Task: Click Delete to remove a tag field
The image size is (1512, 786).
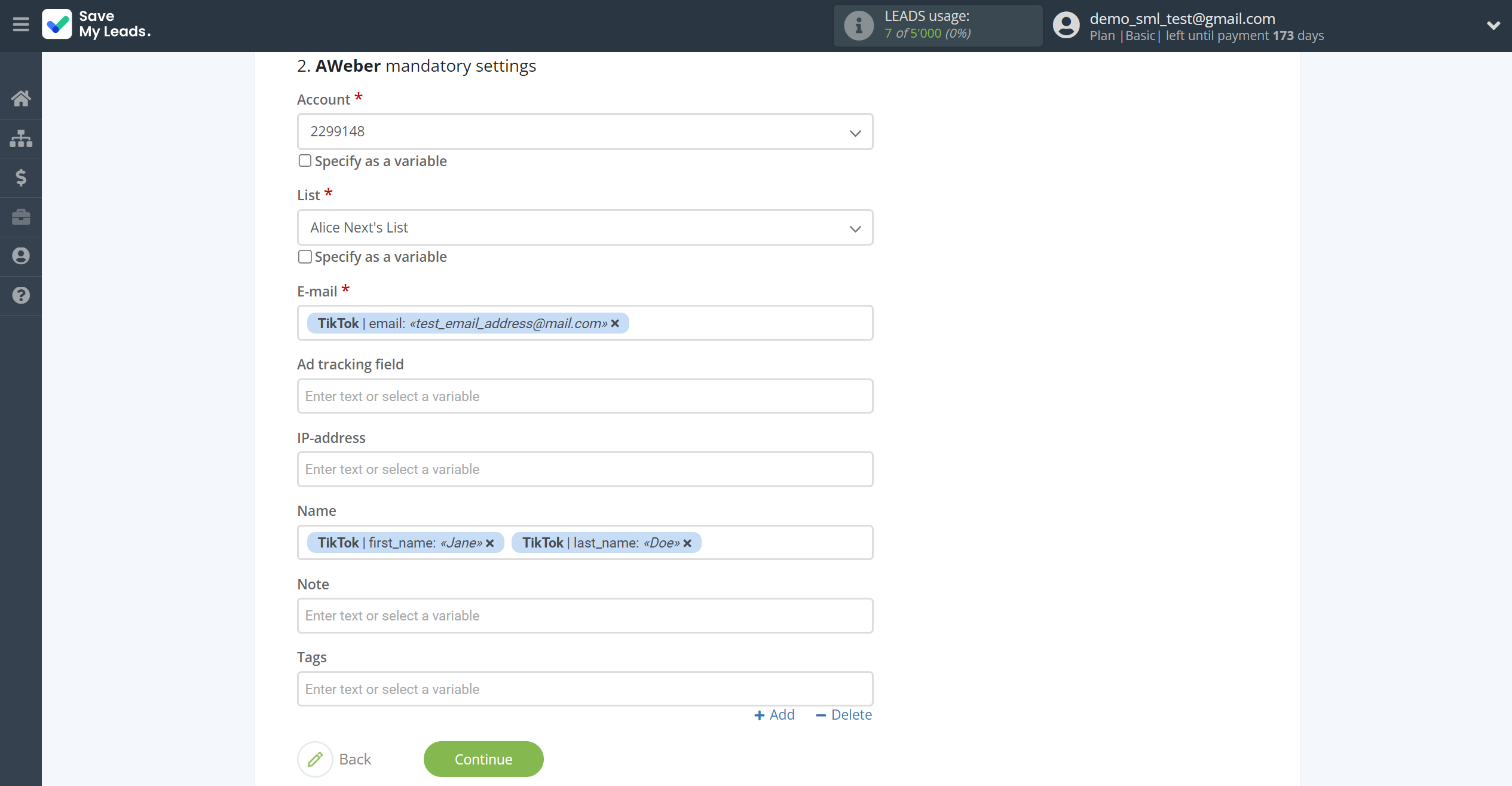Action: (x=844, y=715)
